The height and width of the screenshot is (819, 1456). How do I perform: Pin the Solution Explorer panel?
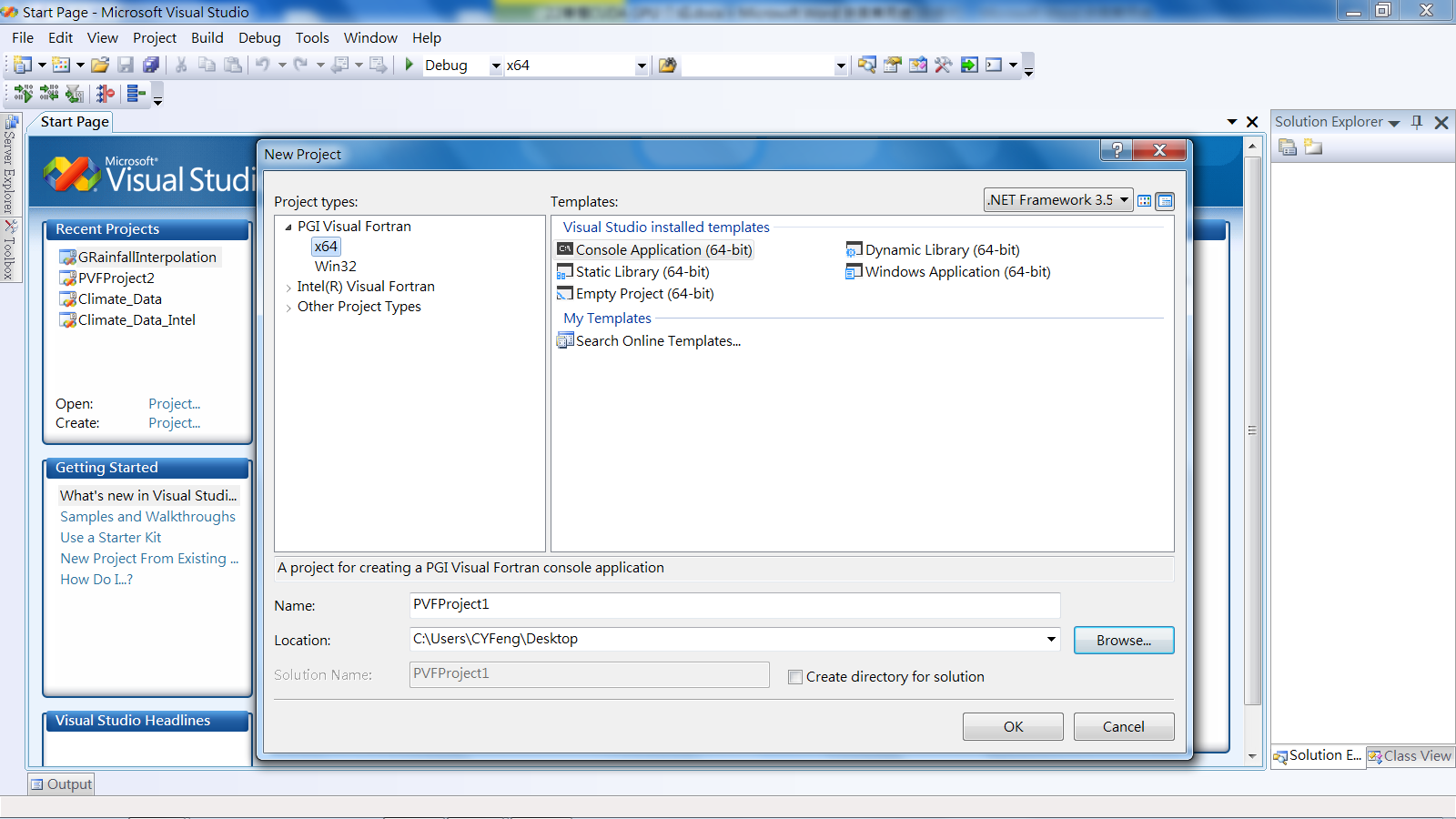point(1417,122)
